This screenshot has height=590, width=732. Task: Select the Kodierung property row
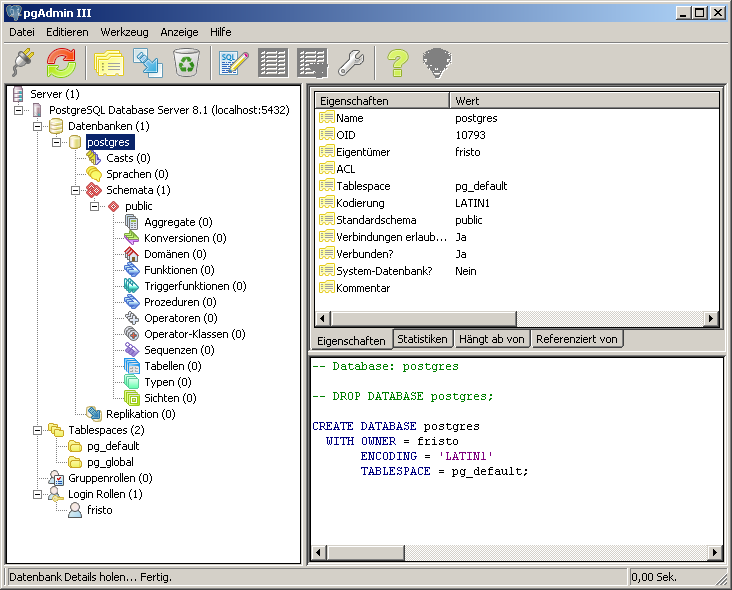click(517, 203)
